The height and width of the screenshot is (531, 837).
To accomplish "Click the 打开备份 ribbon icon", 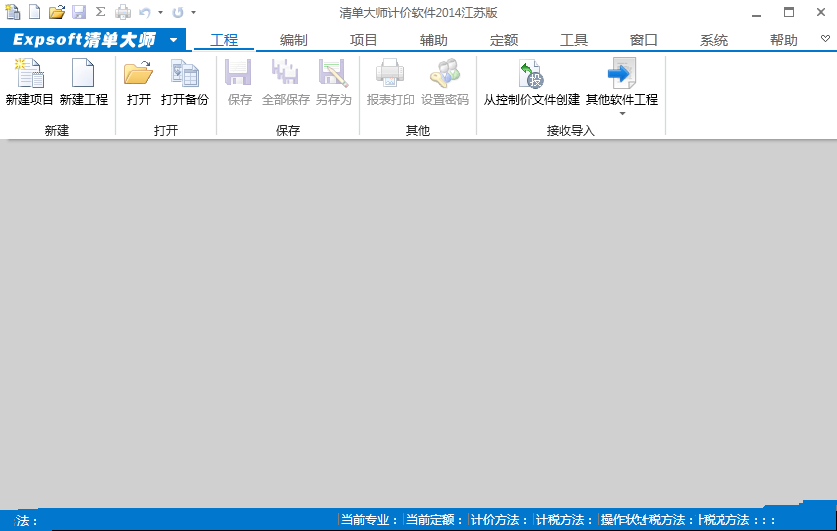I will click(x=185, y=73).
